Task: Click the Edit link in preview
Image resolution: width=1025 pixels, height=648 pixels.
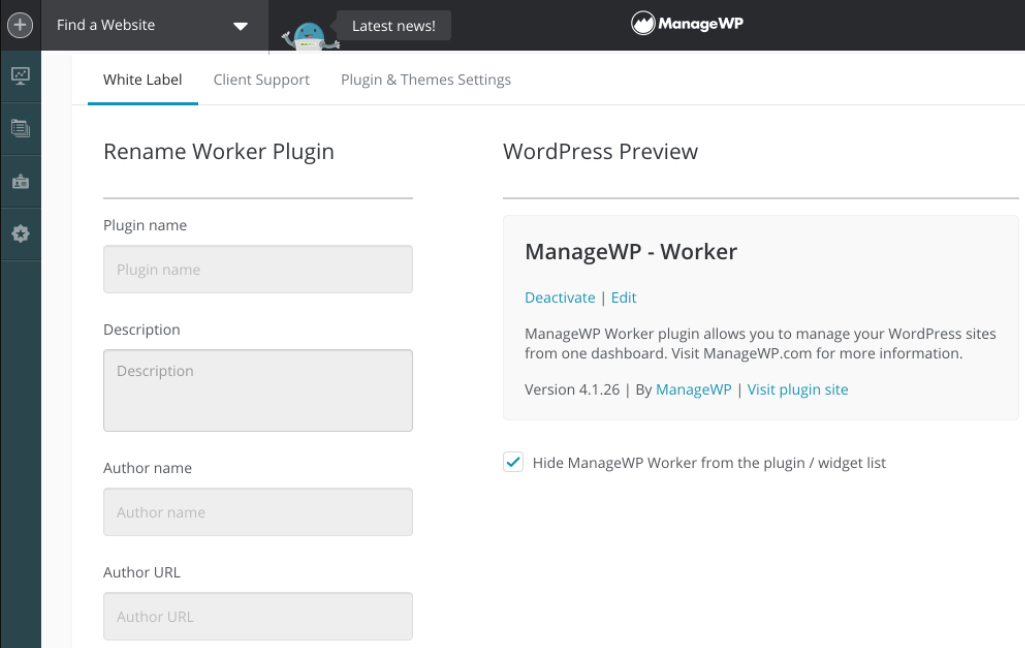Action: click(623, 298)
